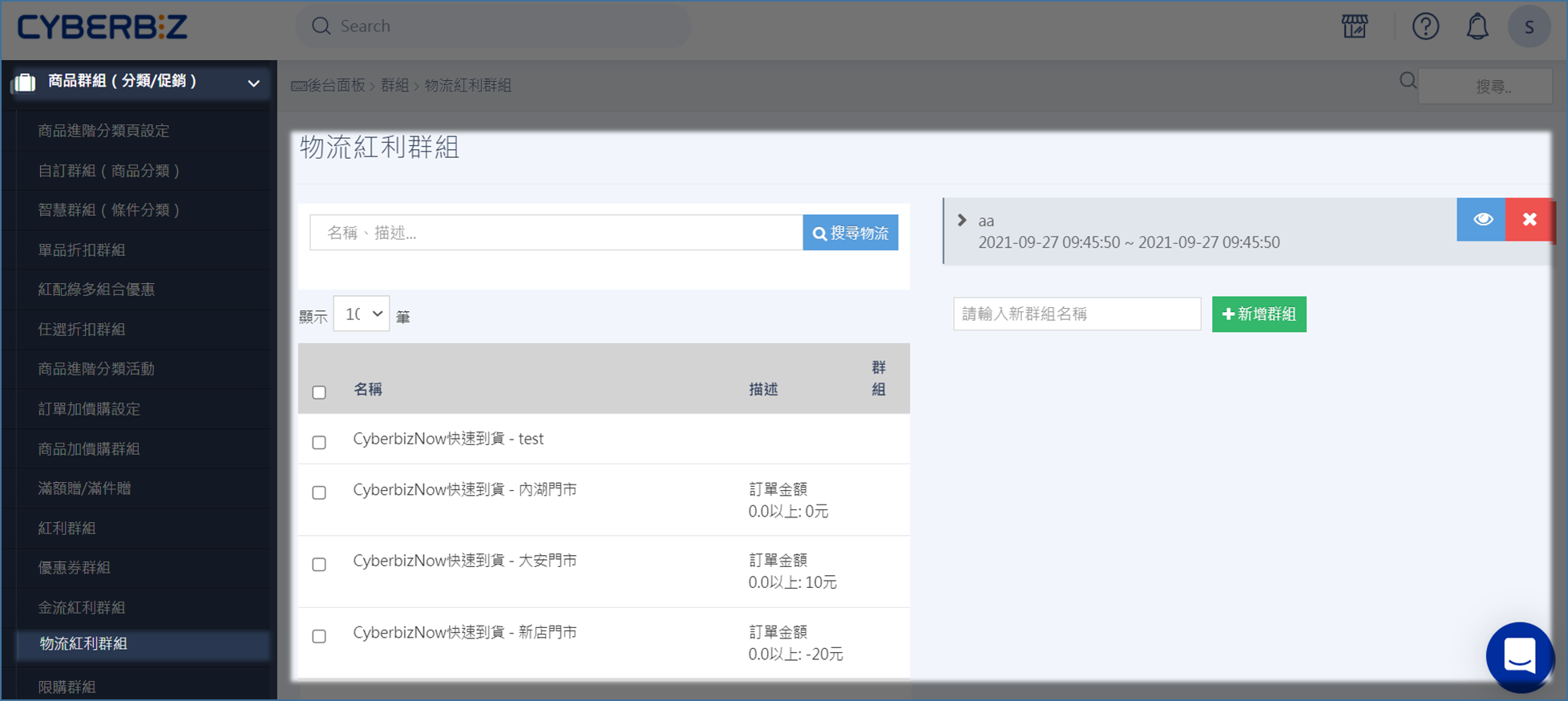Toggle the select-all checkbox in table header

click(x=319, y=392)
